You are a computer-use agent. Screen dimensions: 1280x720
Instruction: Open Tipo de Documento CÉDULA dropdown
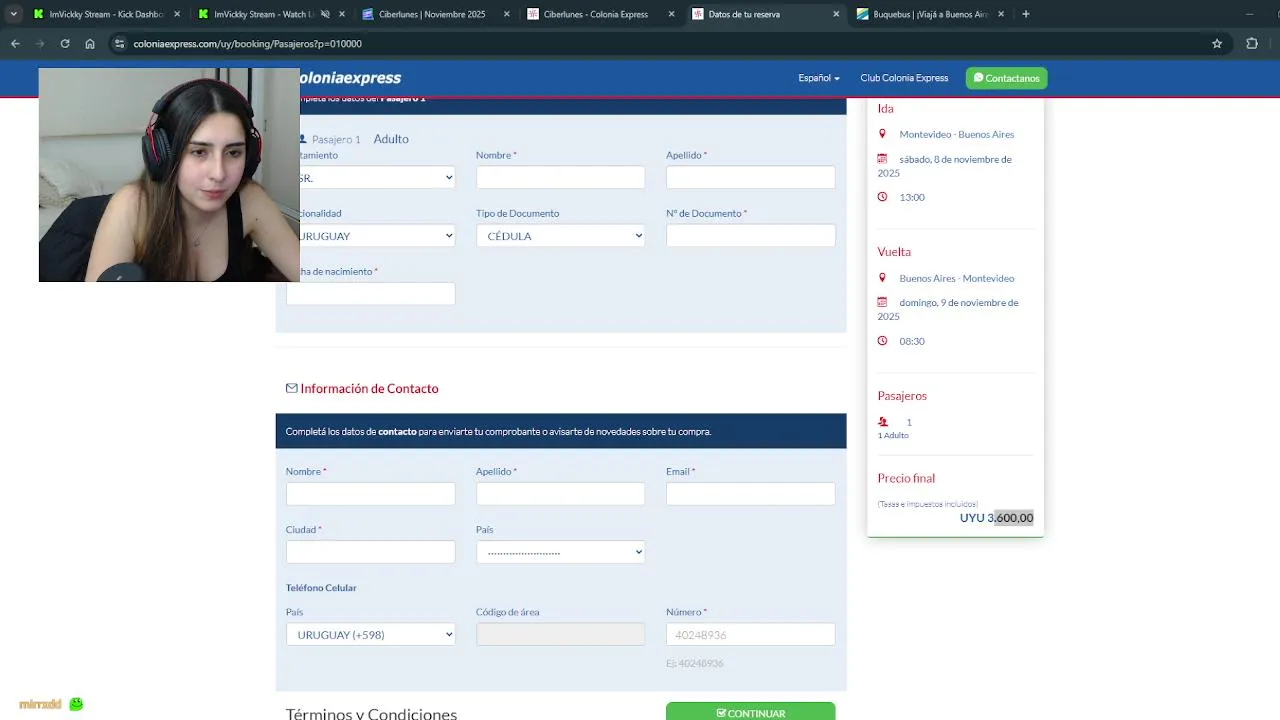(560, 235)
